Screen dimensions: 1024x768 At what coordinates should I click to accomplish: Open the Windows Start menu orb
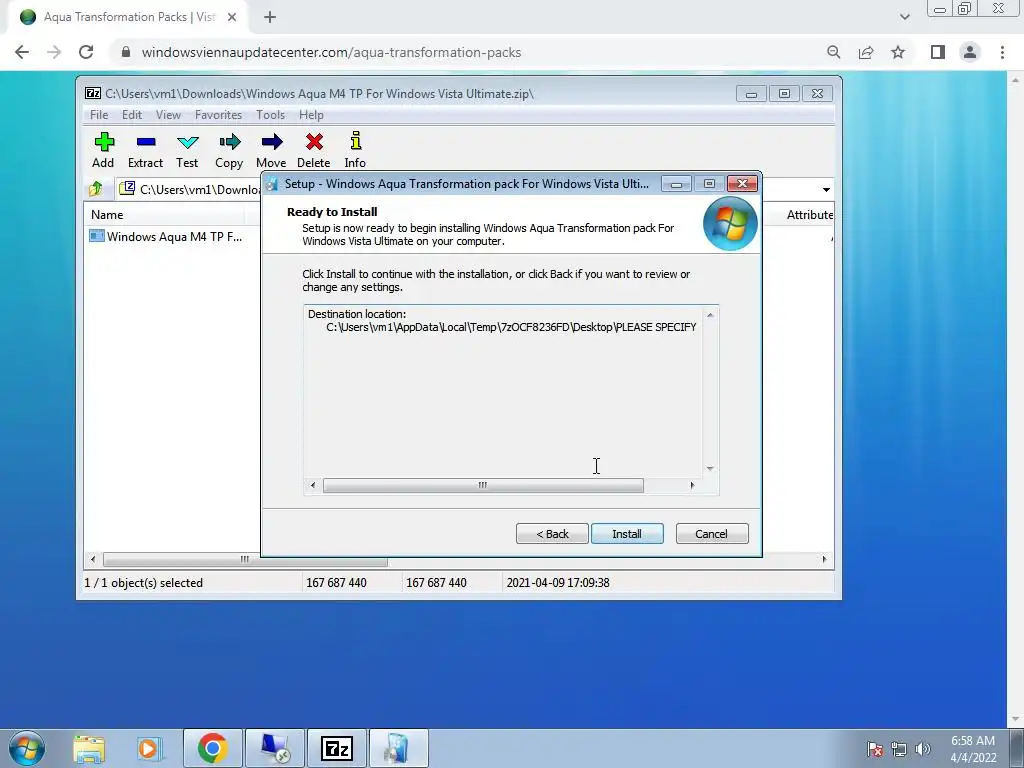coord(27,748)
